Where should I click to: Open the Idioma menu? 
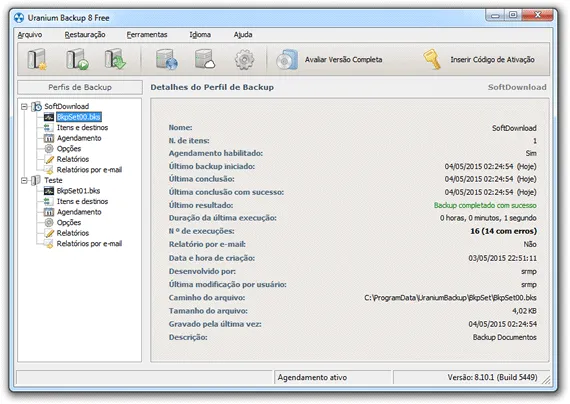click(x=200, y=35)
